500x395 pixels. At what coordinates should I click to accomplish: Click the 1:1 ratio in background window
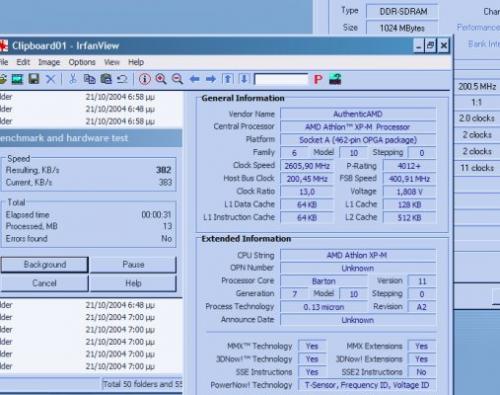pos(477,102)
